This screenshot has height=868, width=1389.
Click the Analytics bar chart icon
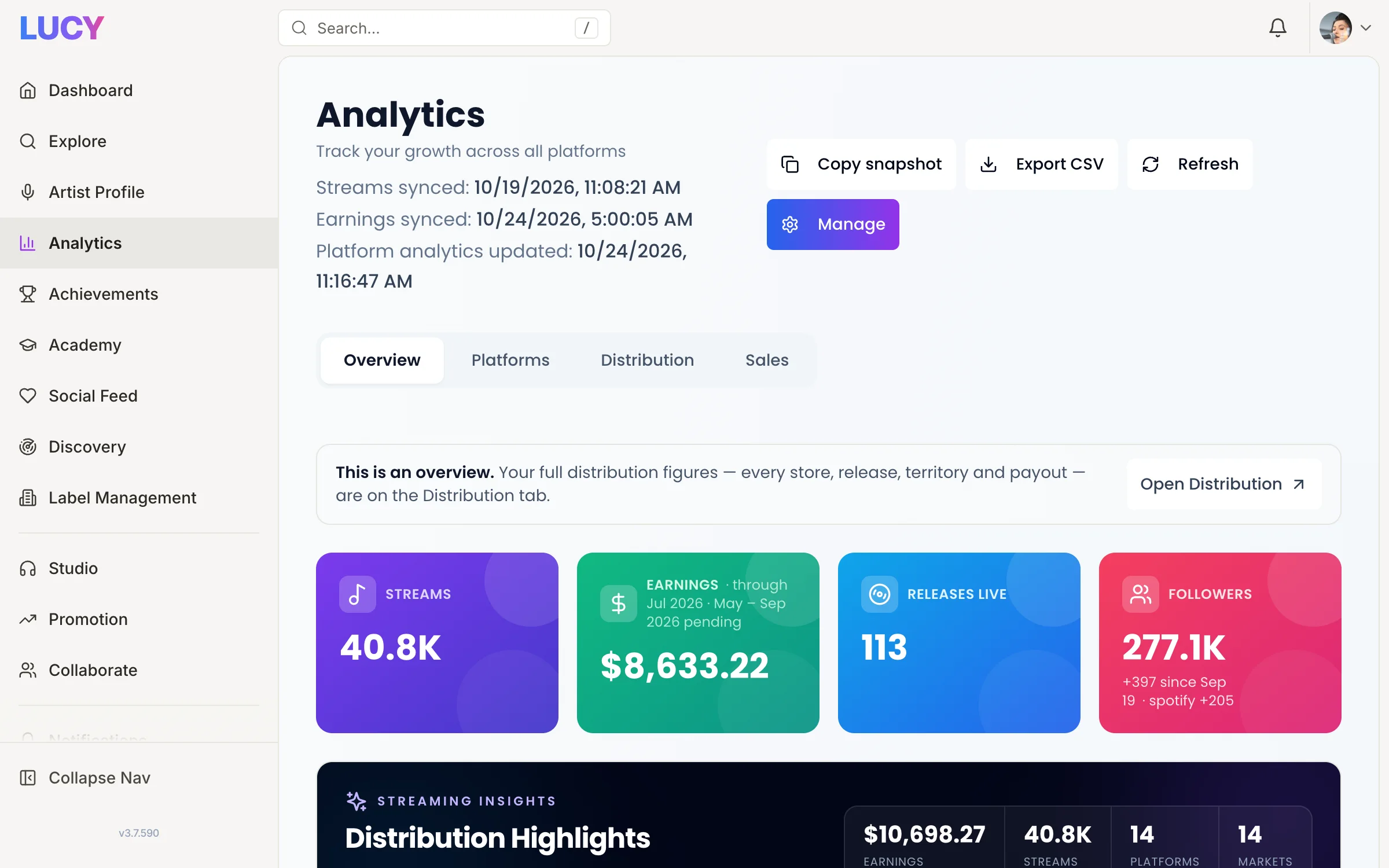[28, 243]
